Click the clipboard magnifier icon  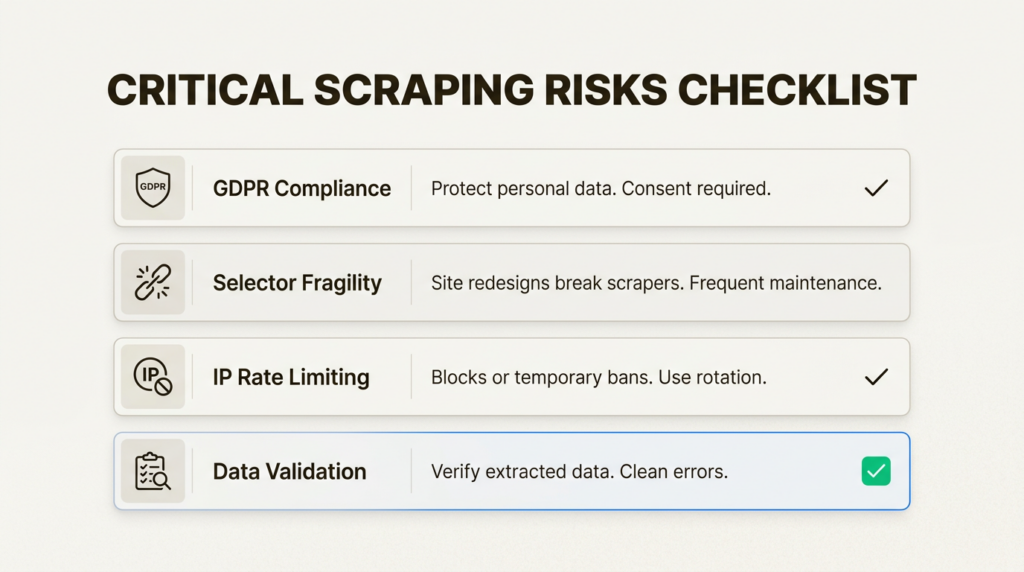tap(153, 471)
